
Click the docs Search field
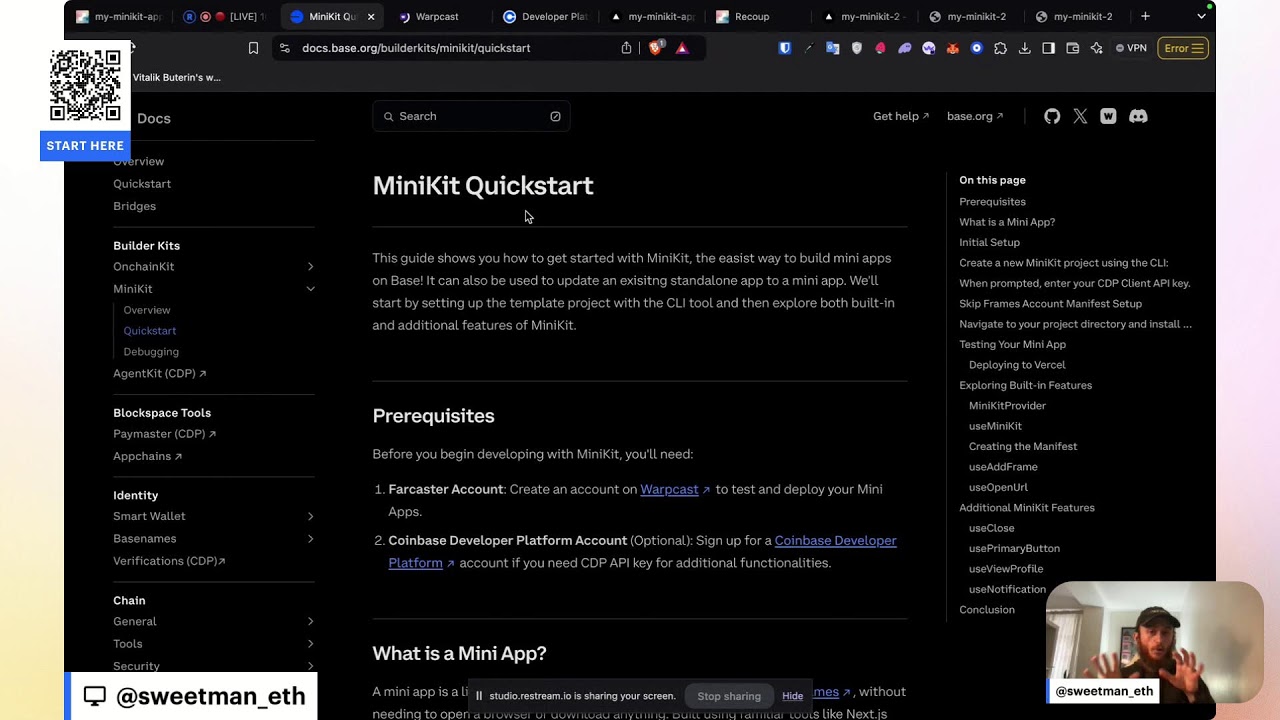point(471,116)
